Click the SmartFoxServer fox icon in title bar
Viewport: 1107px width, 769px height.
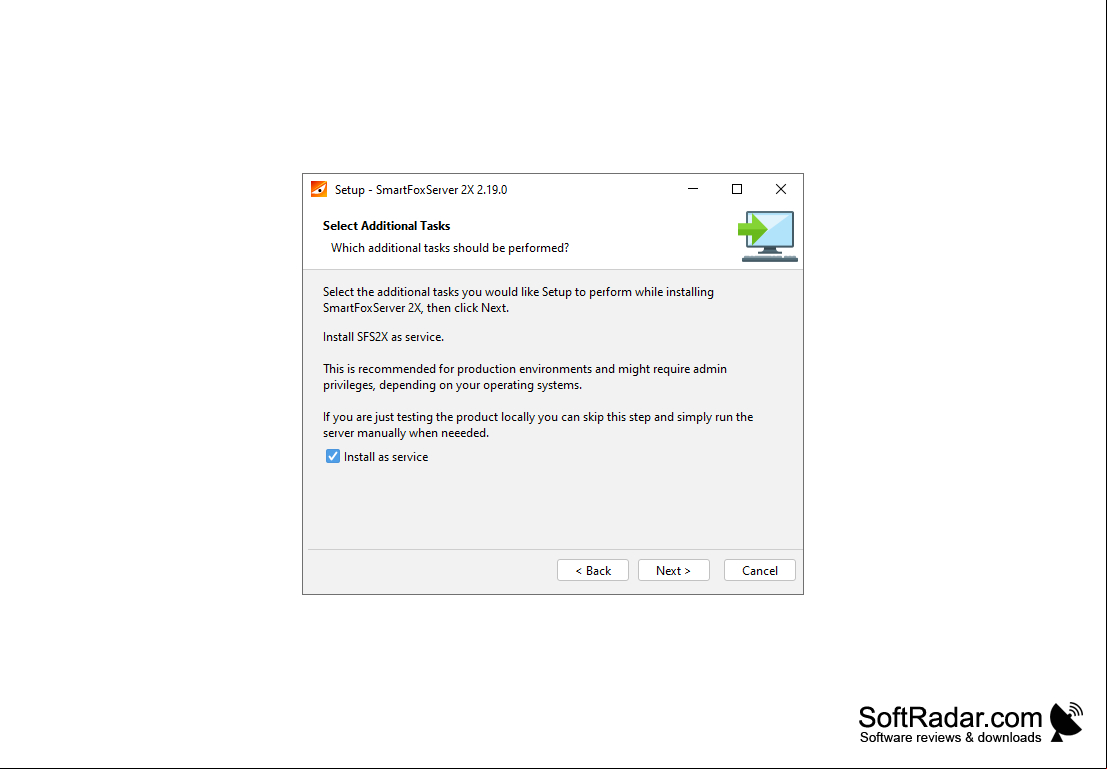point(318,189)
